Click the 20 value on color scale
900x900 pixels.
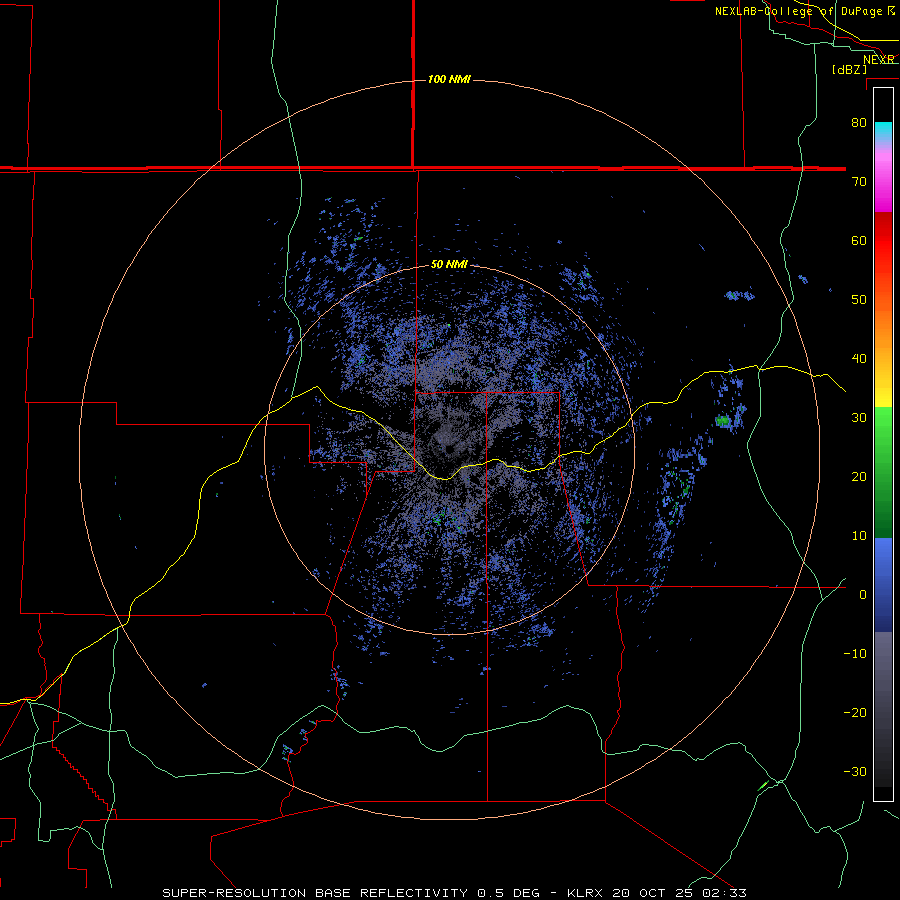(x=859, y=476)
